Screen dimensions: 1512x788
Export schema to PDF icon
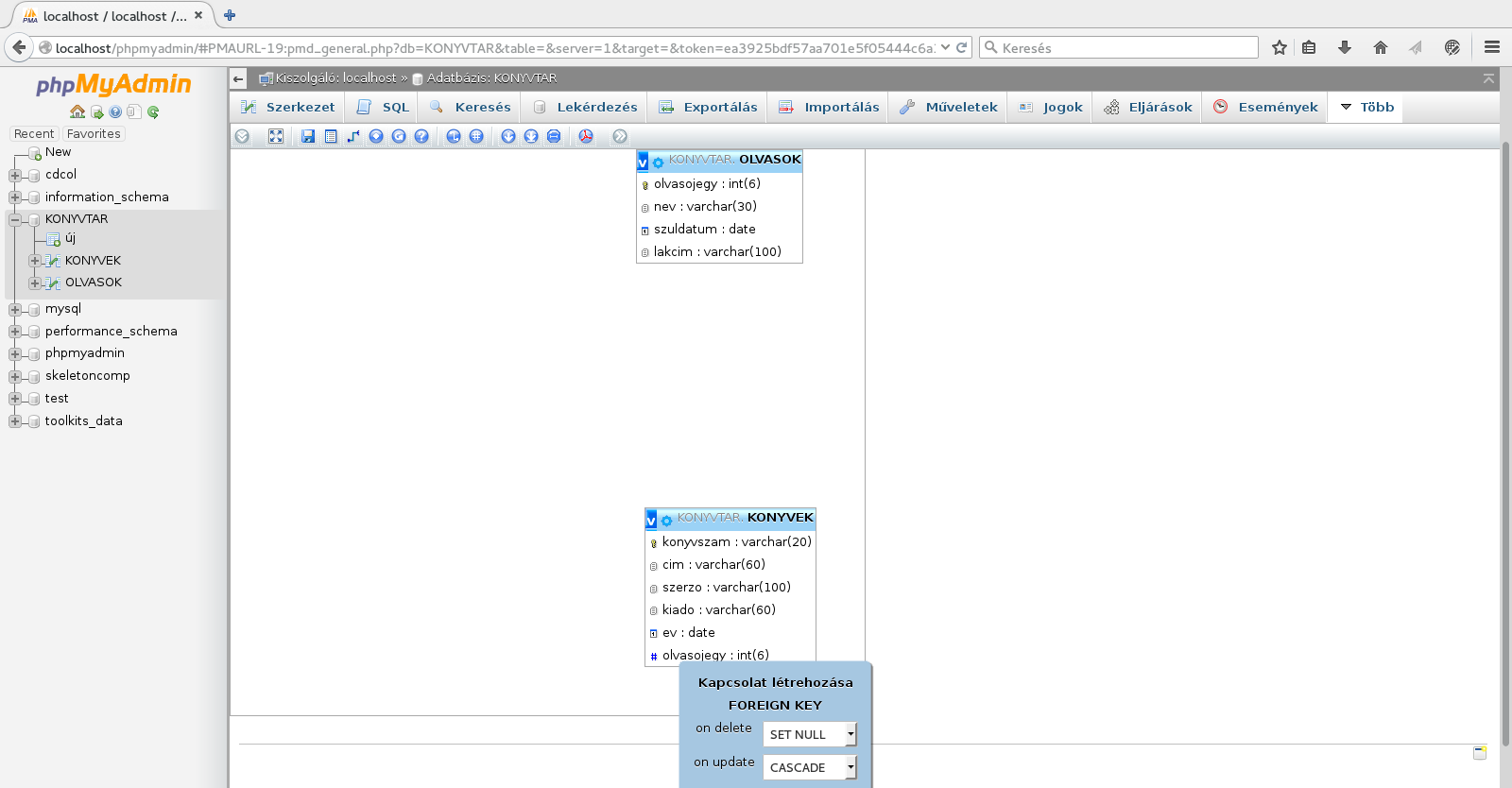(586, 136)
